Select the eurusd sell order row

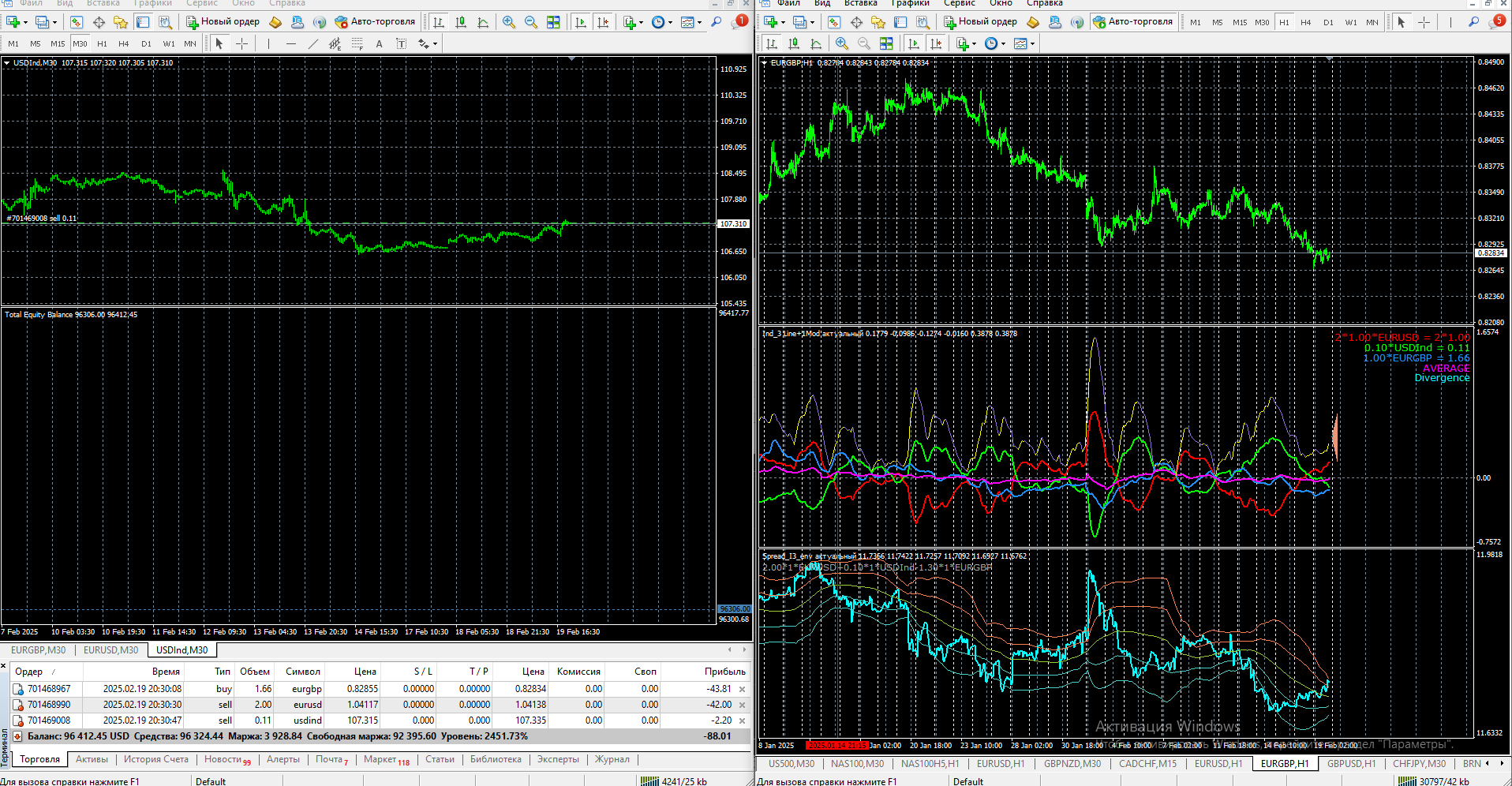point(308,705)
